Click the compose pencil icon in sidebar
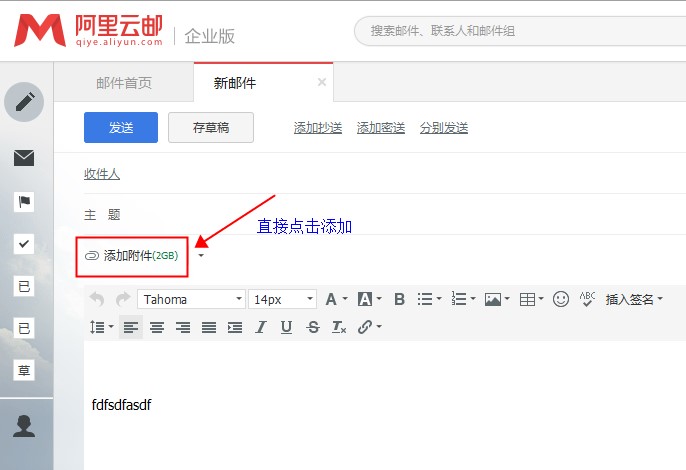The image size is (686, 470). pyautogui.click(x=24, y=101)
